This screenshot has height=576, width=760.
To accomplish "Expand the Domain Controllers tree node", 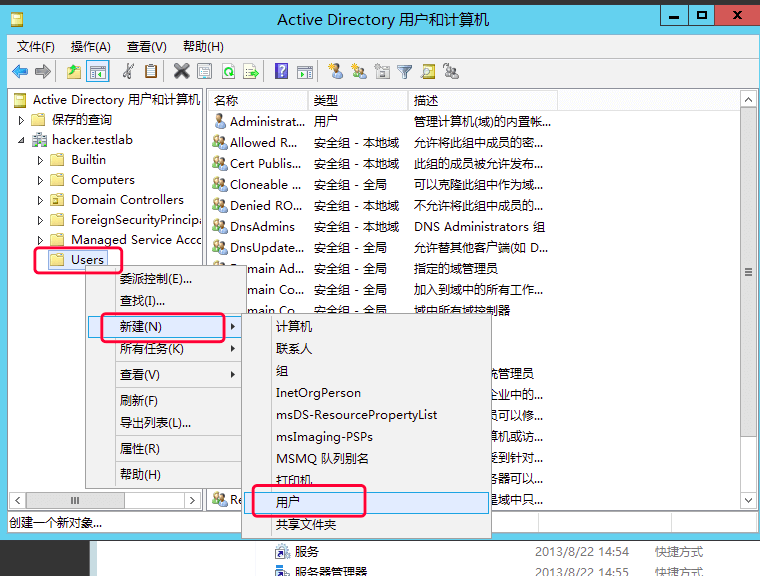I will (40, 200).
